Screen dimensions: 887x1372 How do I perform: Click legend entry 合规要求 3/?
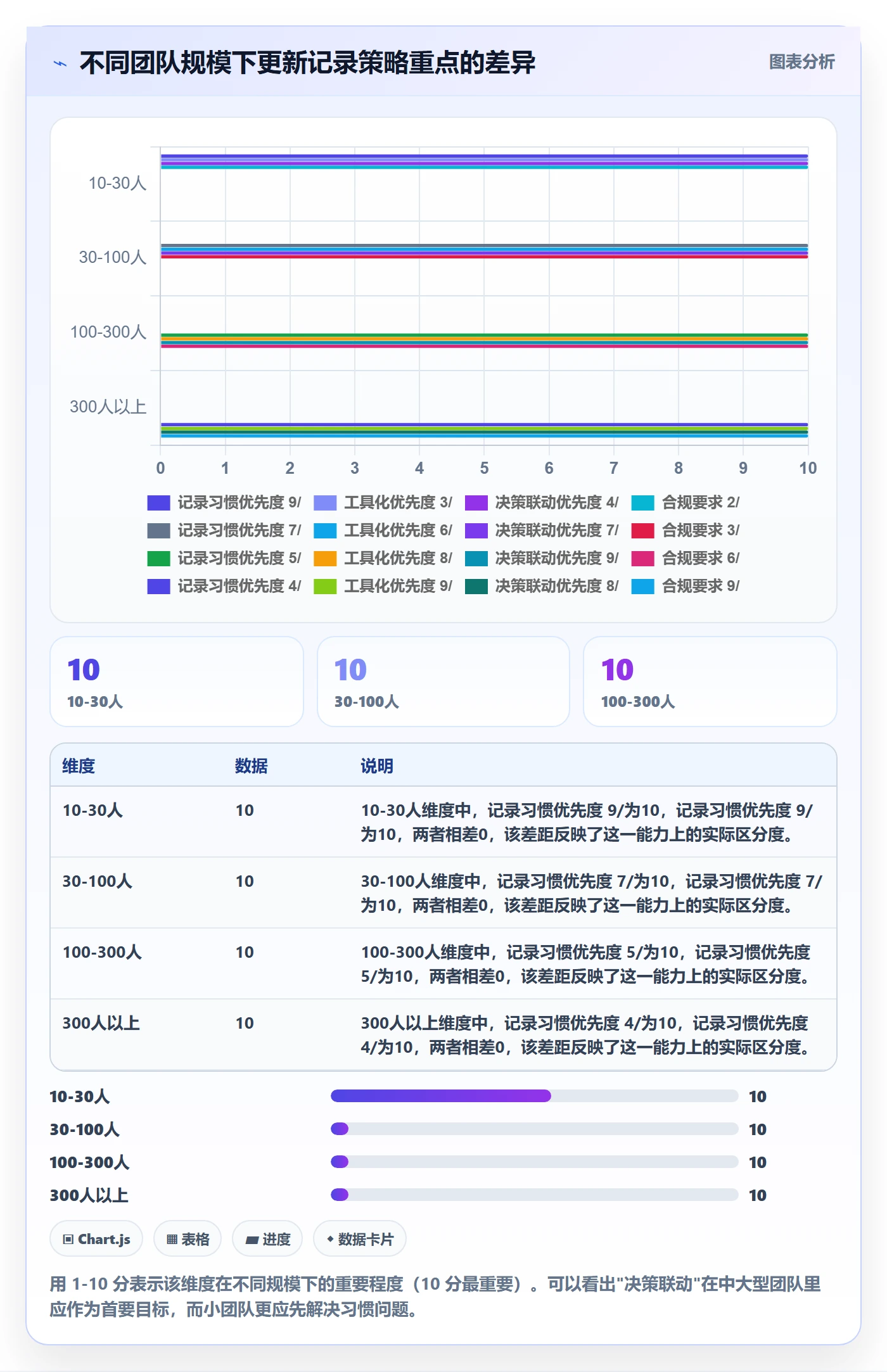pos(686,531)
